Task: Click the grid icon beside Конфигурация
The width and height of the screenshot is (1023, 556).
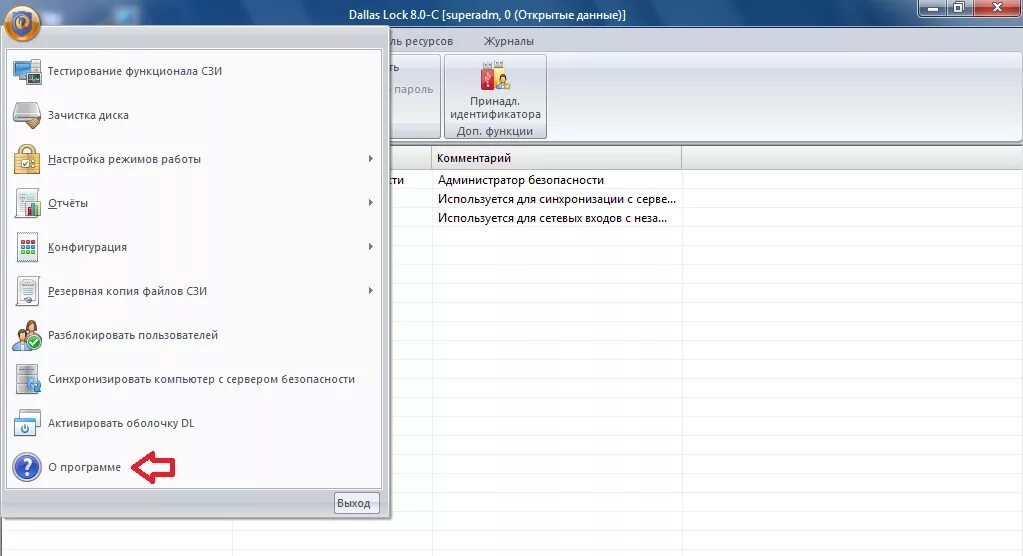Action: pyautogui.click(x=27, y=247)
